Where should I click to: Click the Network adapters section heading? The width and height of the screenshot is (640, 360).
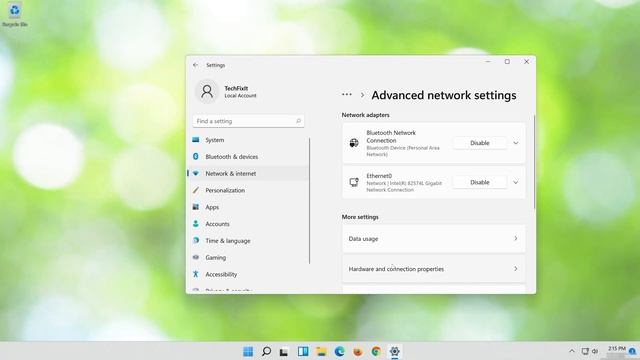365,115
